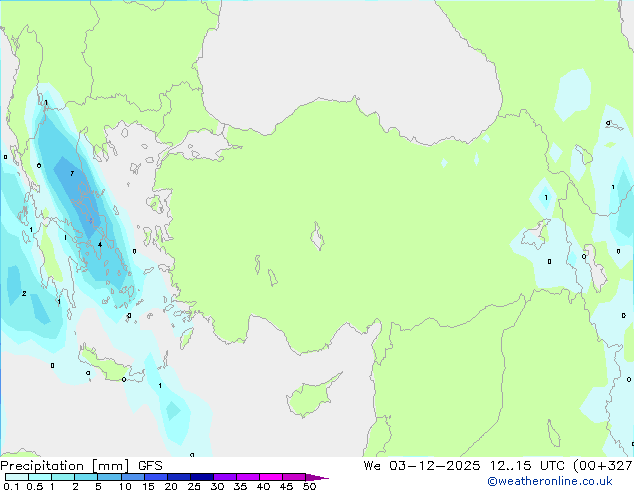
Task: Click the '10' legend scale label
Action: (x=125, y=486)
